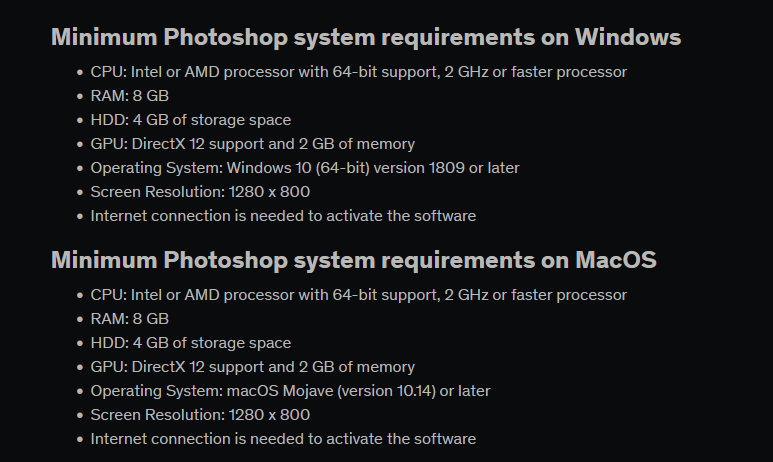Click the macOS Mojave operating system line
The image size is (773, 462).
coord(290,391)
